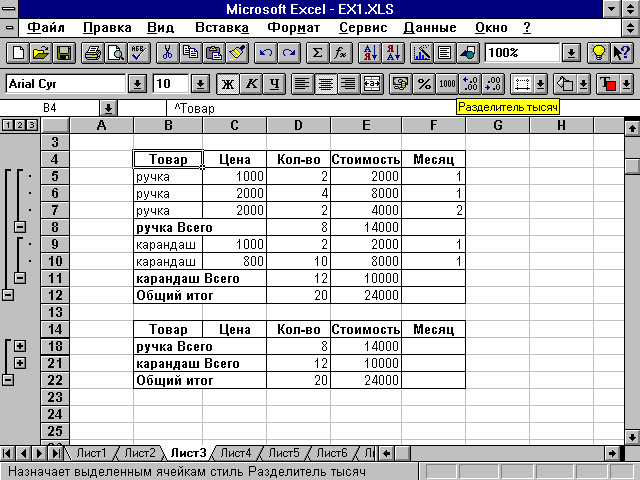
Task: Apply Currency style to the selected cells
Action: [400, 84]
